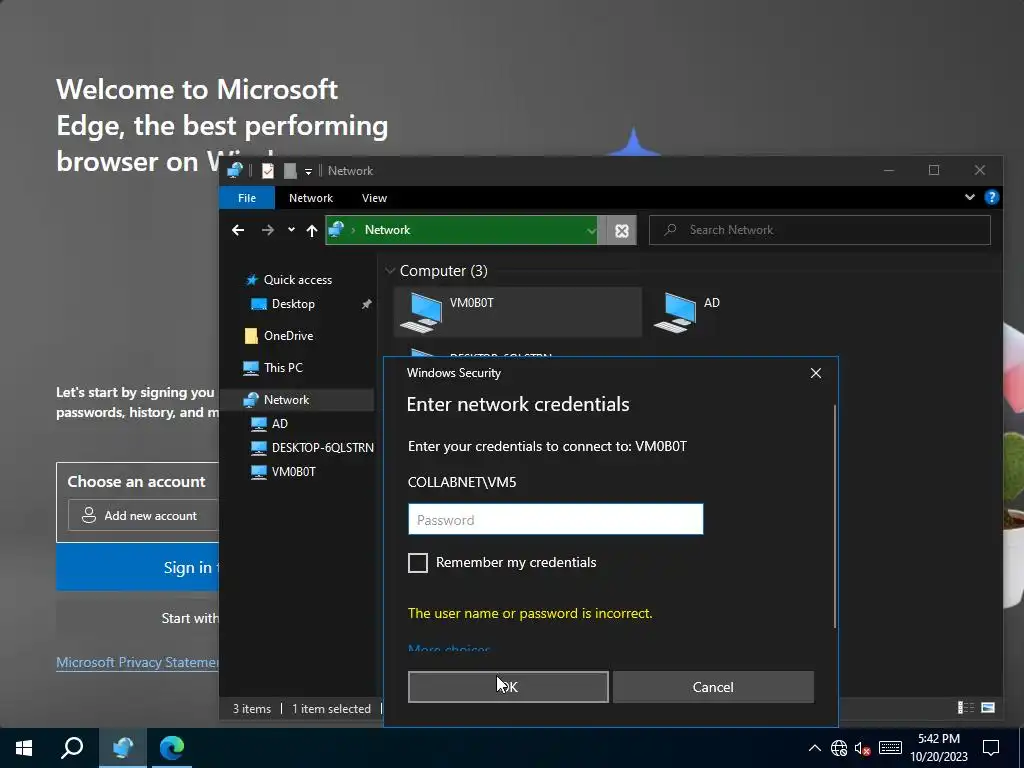This screenshot has height=768, width=1024.
Task: Select DESKTOP-6QLSTRN in sidebar tree
Action: [313, 447]
